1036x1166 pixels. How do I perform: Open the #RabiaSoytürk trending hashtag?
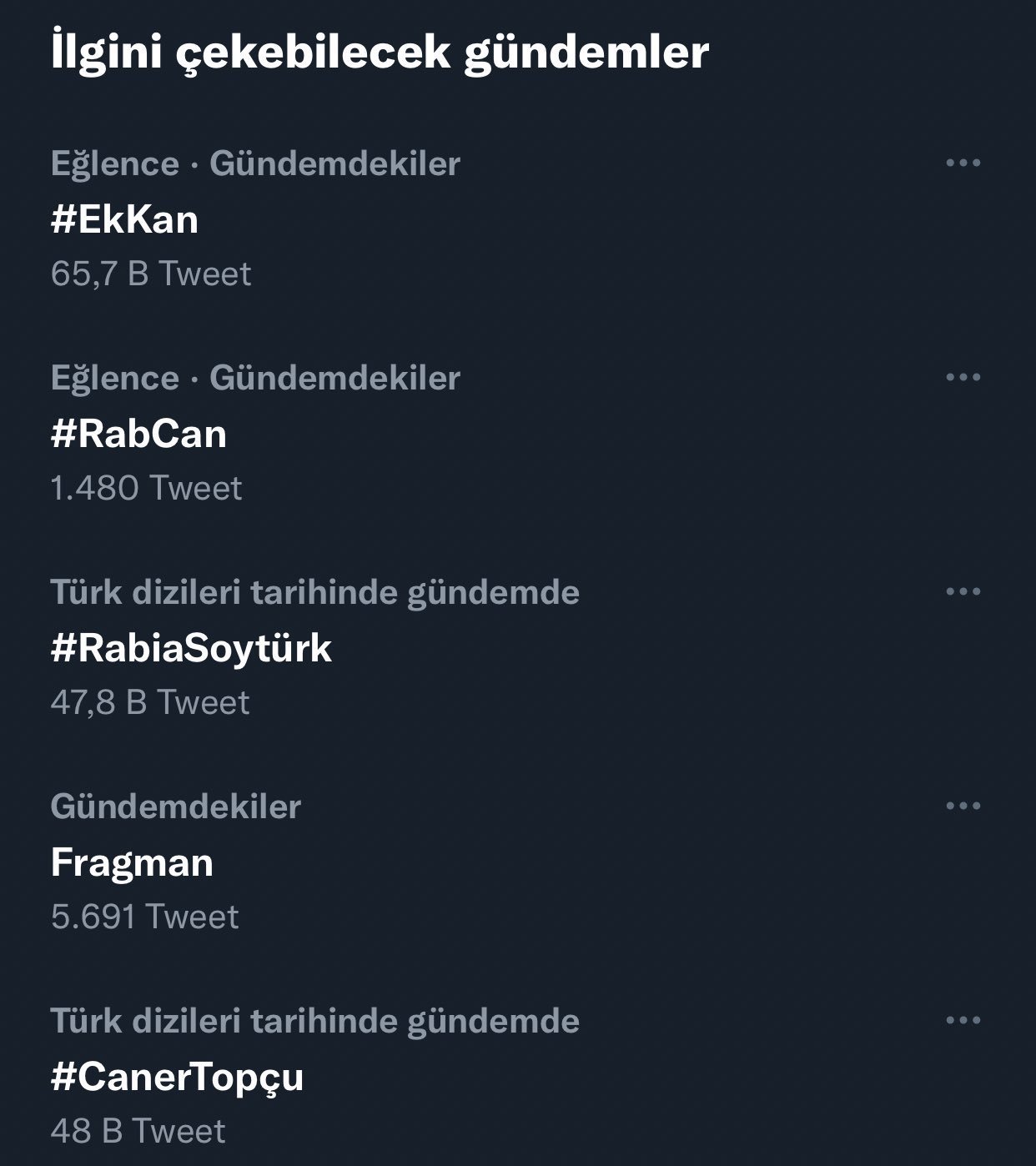click(x=191, y=648)
